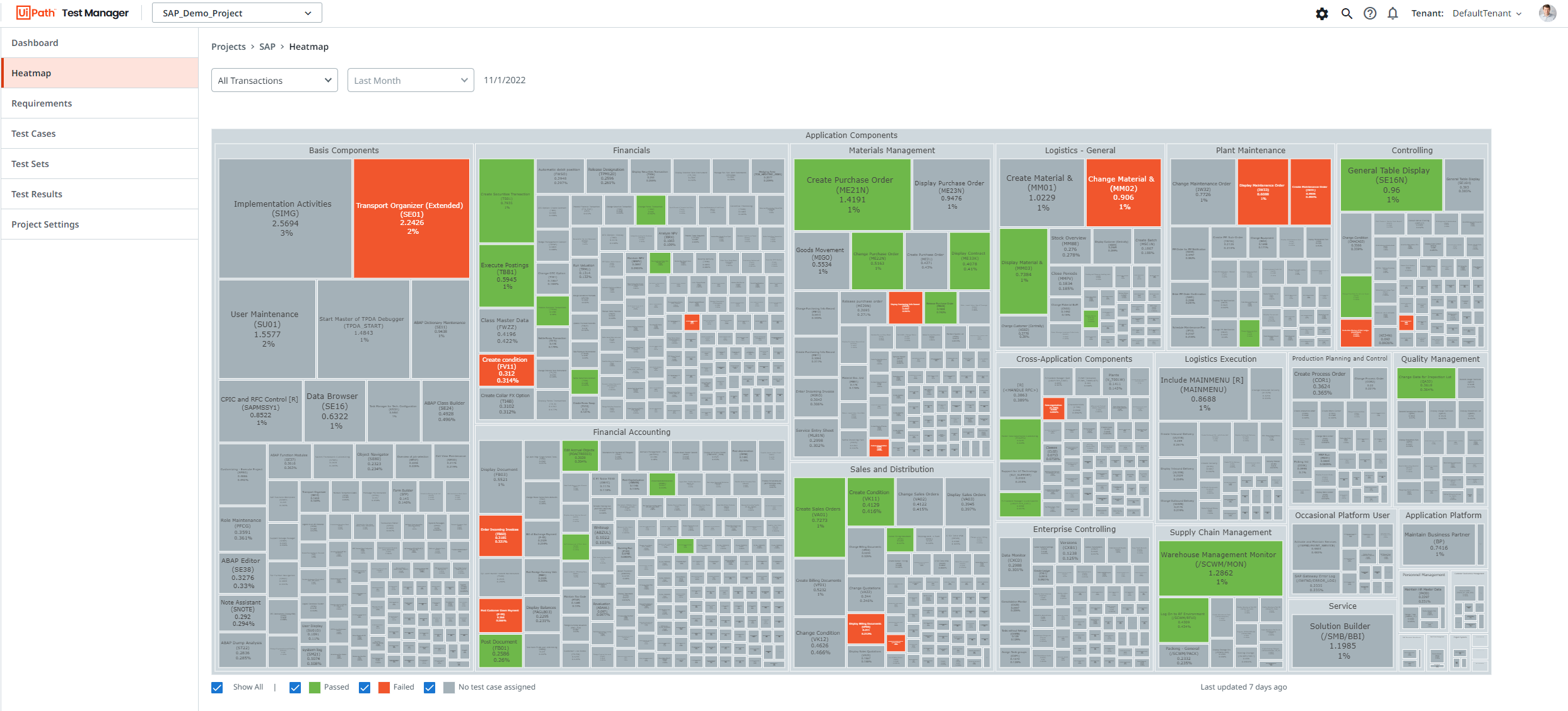Open Dashboard in the sidebar

[x=100, y=43]
